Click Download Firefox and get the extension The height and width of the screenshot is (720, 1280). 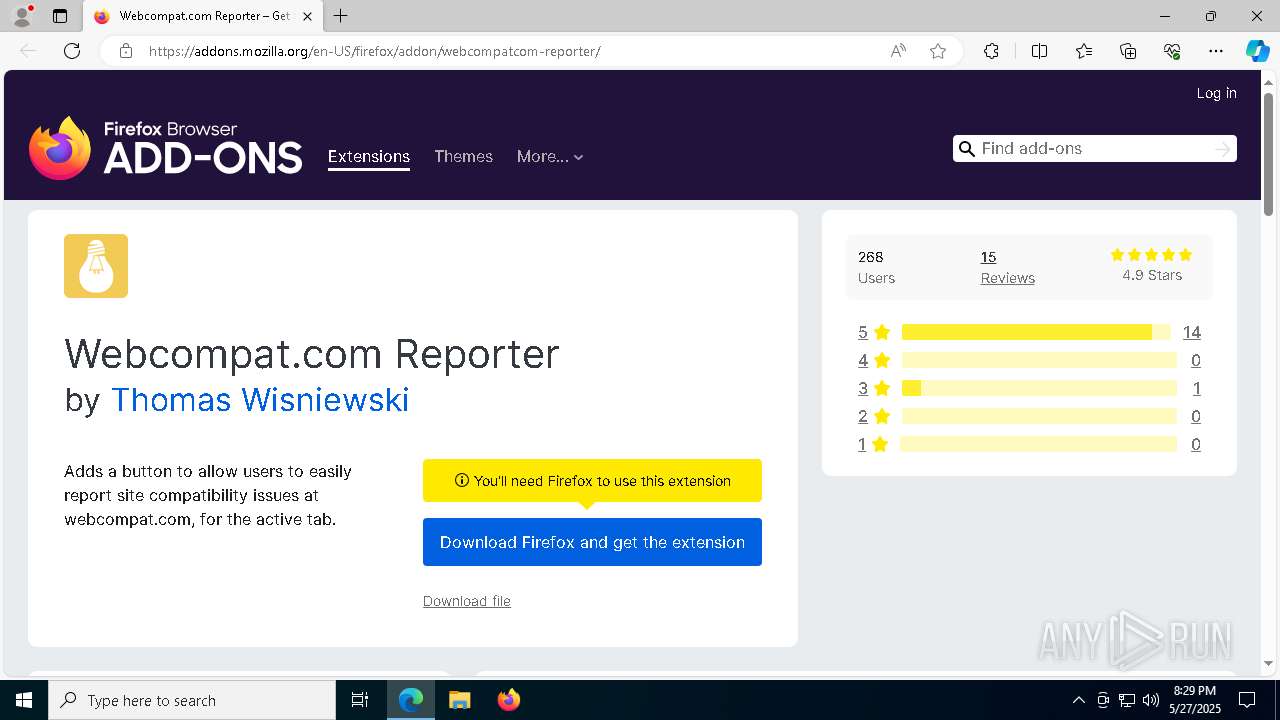point(592,542)
